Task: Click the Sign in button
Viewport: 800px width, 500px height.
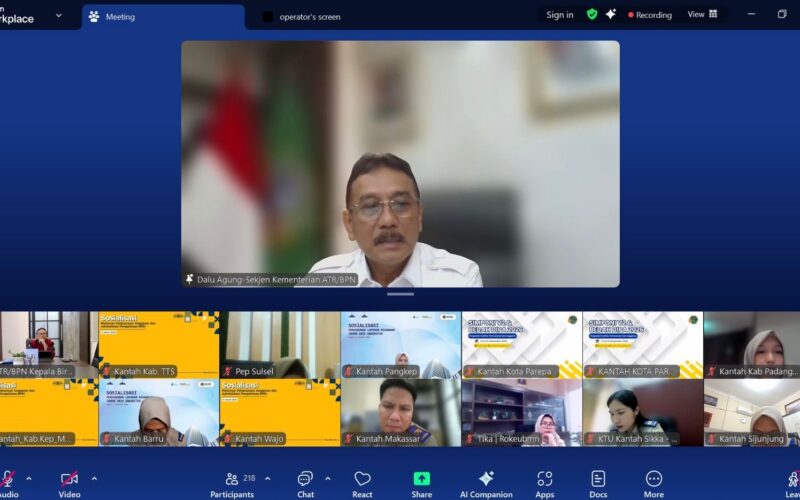Action: tap(560, 15)
